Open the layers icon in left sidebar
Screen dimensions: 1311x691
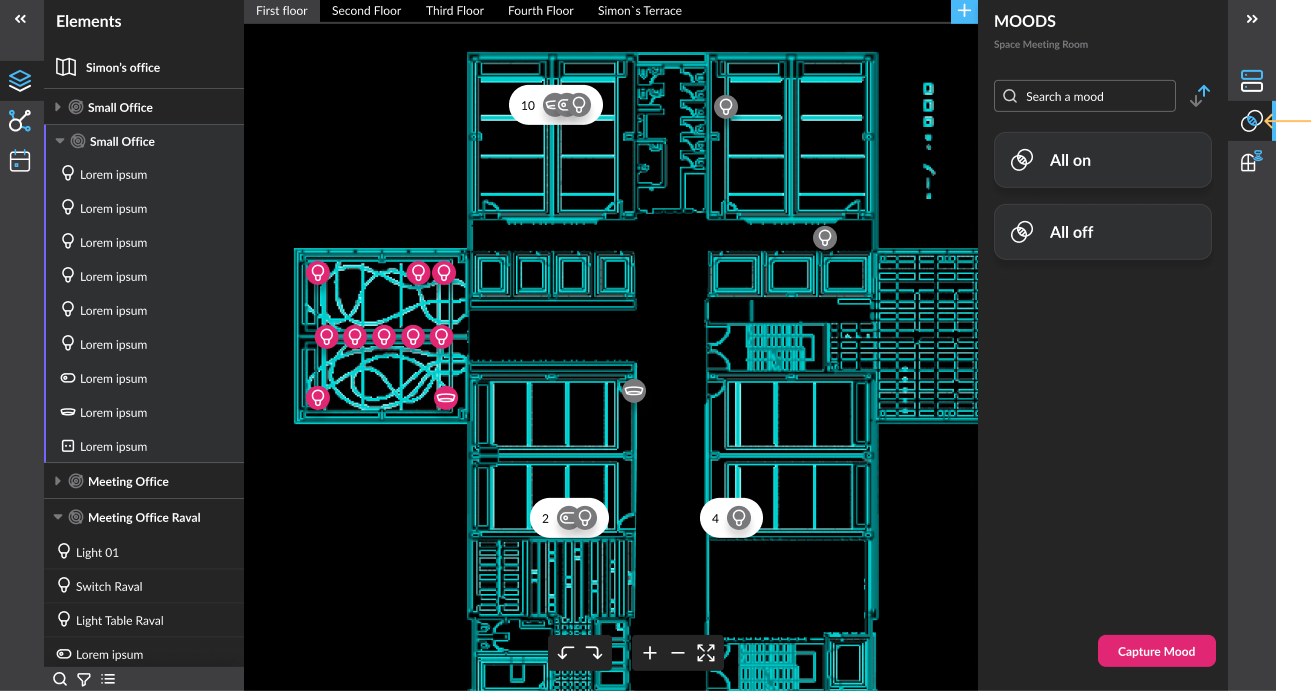pyautogui.click(x=20, y=81)
